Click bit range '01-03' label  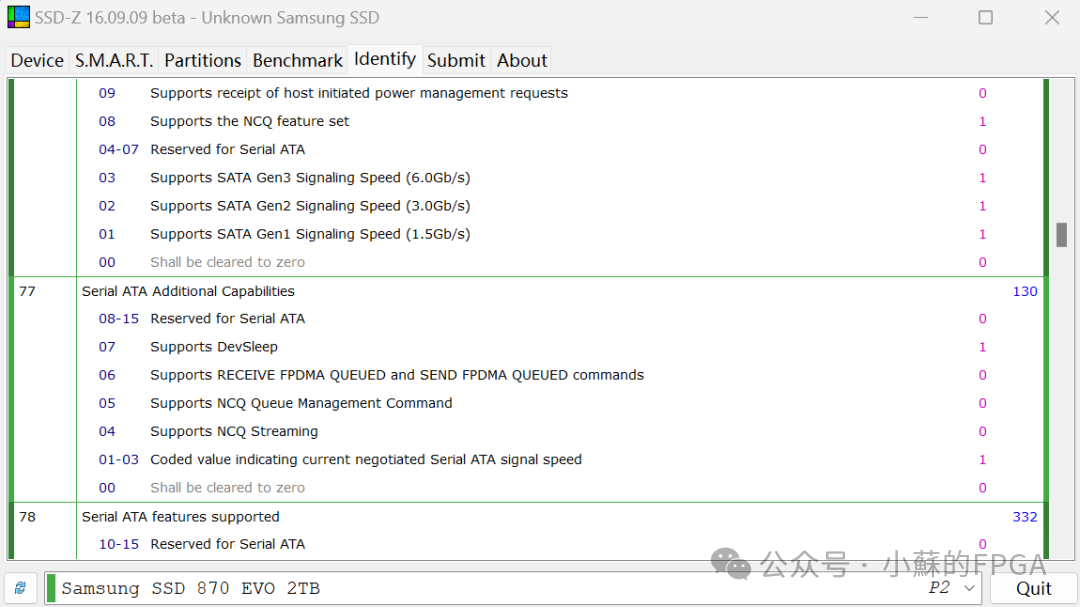[x=118, y=460]
